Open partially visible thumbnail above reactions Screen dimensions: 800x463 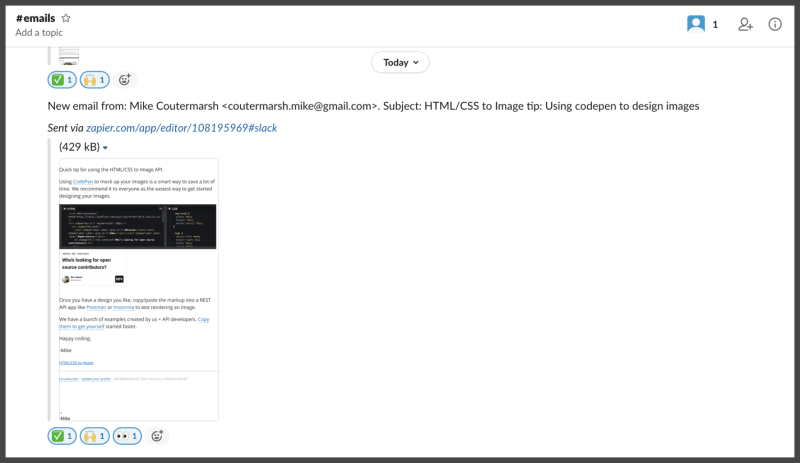[69, 56]
